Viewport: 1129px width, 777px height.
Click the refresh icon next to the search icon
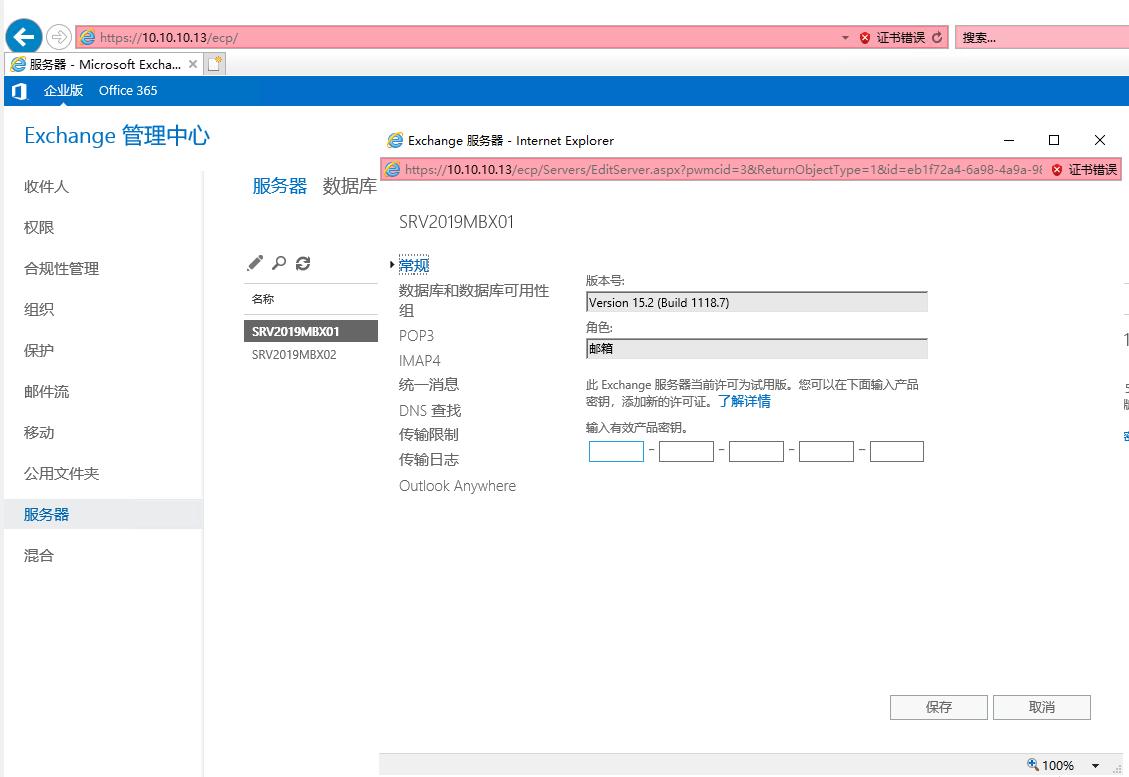coord(304,263)
